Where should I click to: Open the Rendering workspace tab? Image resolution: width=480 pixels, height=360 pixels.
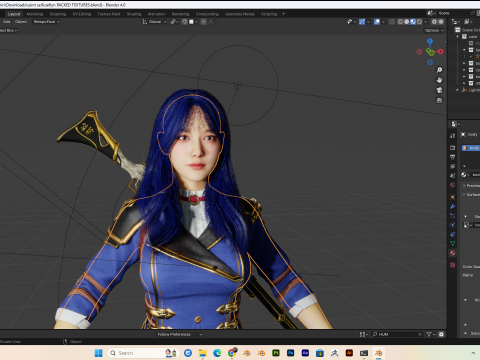(180, 14)
